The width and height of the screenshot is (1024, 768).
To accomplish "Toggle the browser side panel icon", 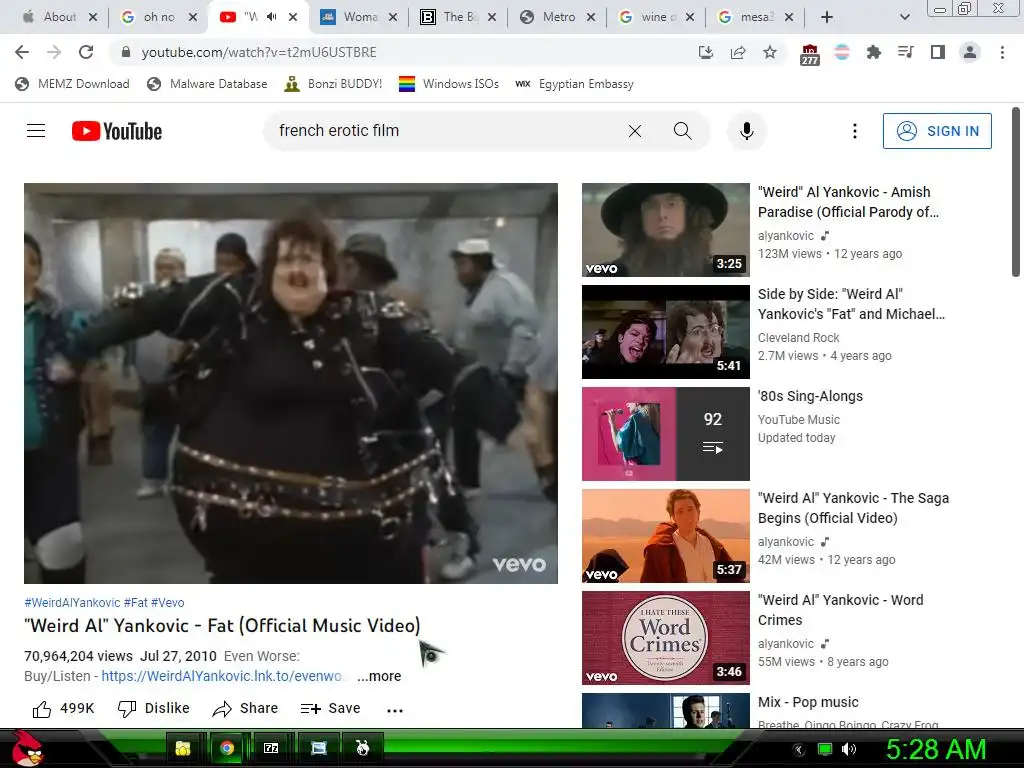I will click(938, 52).
